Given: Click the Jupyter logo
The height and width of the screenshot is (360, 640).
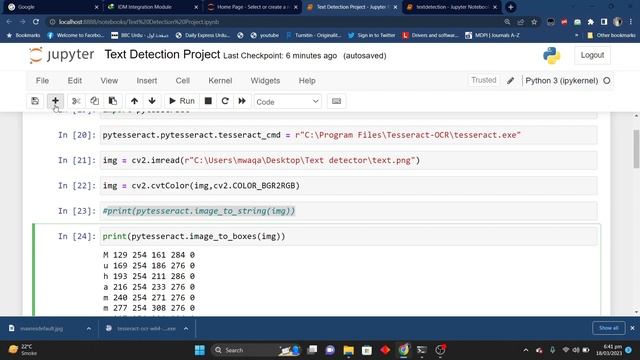Looking at the screenshot, I should pyautogui.click(x=62, y=55).
